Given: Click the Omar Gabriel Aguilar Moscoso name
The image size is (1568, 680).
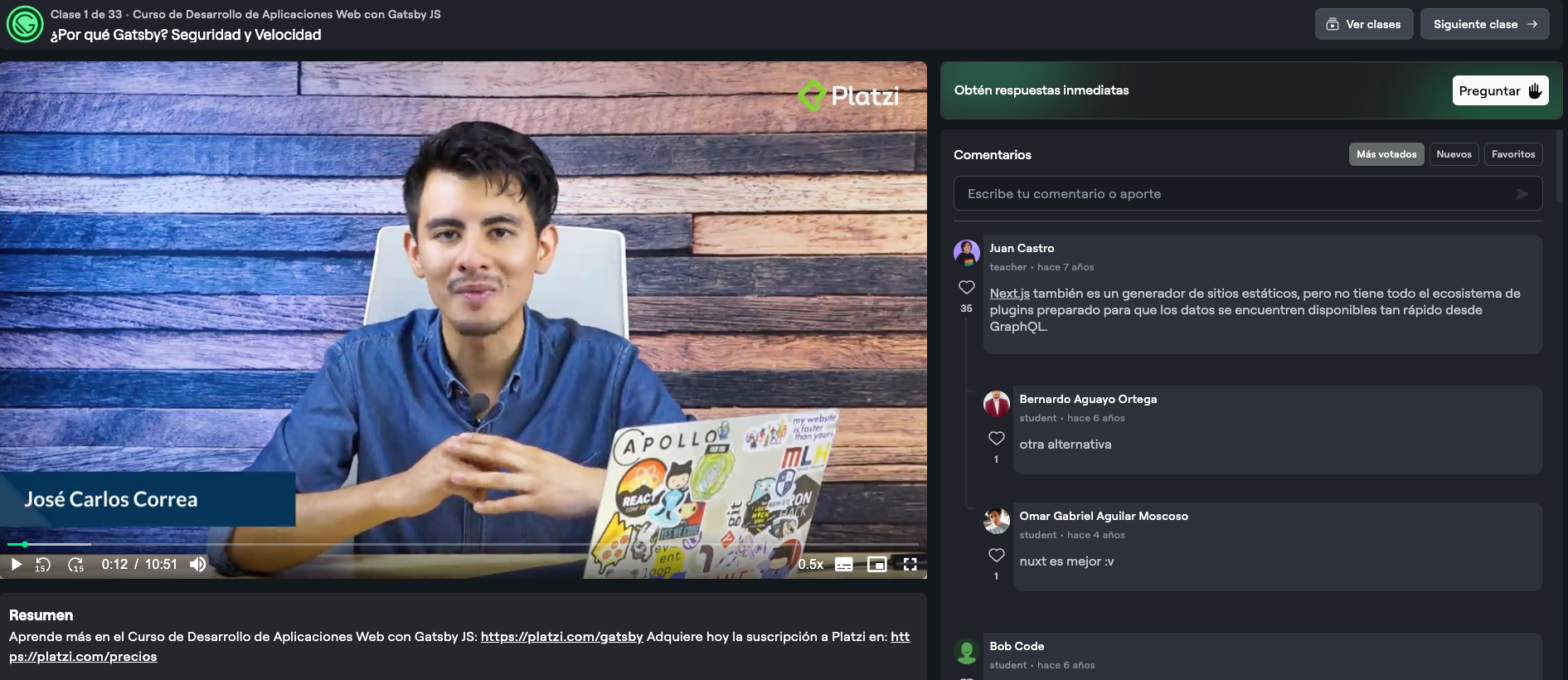Looking at the screenshot, I should point(1104,516).
